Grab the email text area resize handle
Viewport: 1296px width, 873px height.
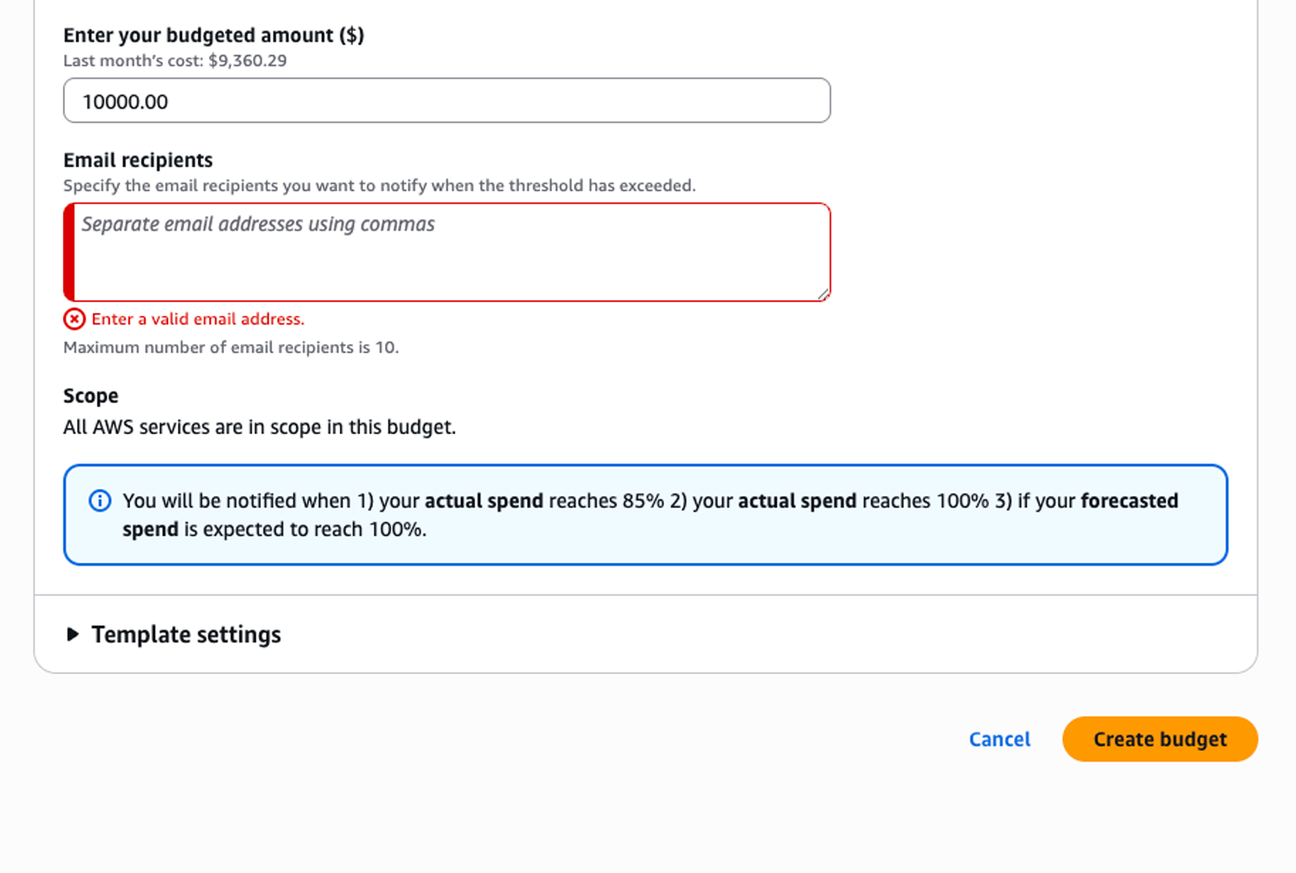point(823,294)
